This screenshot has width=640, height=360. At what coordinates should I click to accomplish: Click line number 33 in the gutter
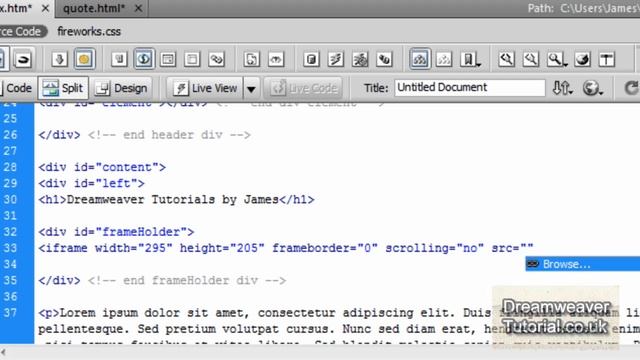pyautogui.click(x=10, y=248)
